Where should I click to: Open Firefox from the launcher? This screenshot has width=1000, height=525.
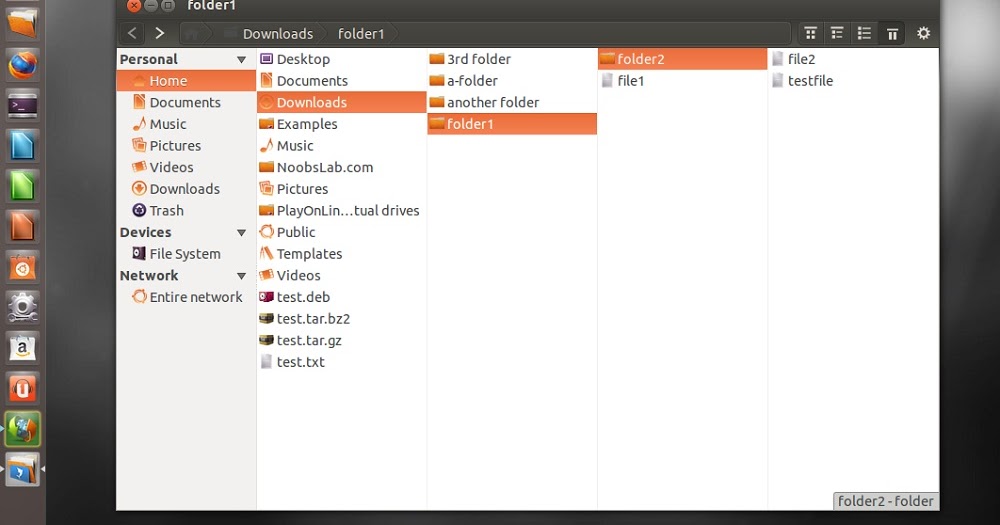pos(22,64)
